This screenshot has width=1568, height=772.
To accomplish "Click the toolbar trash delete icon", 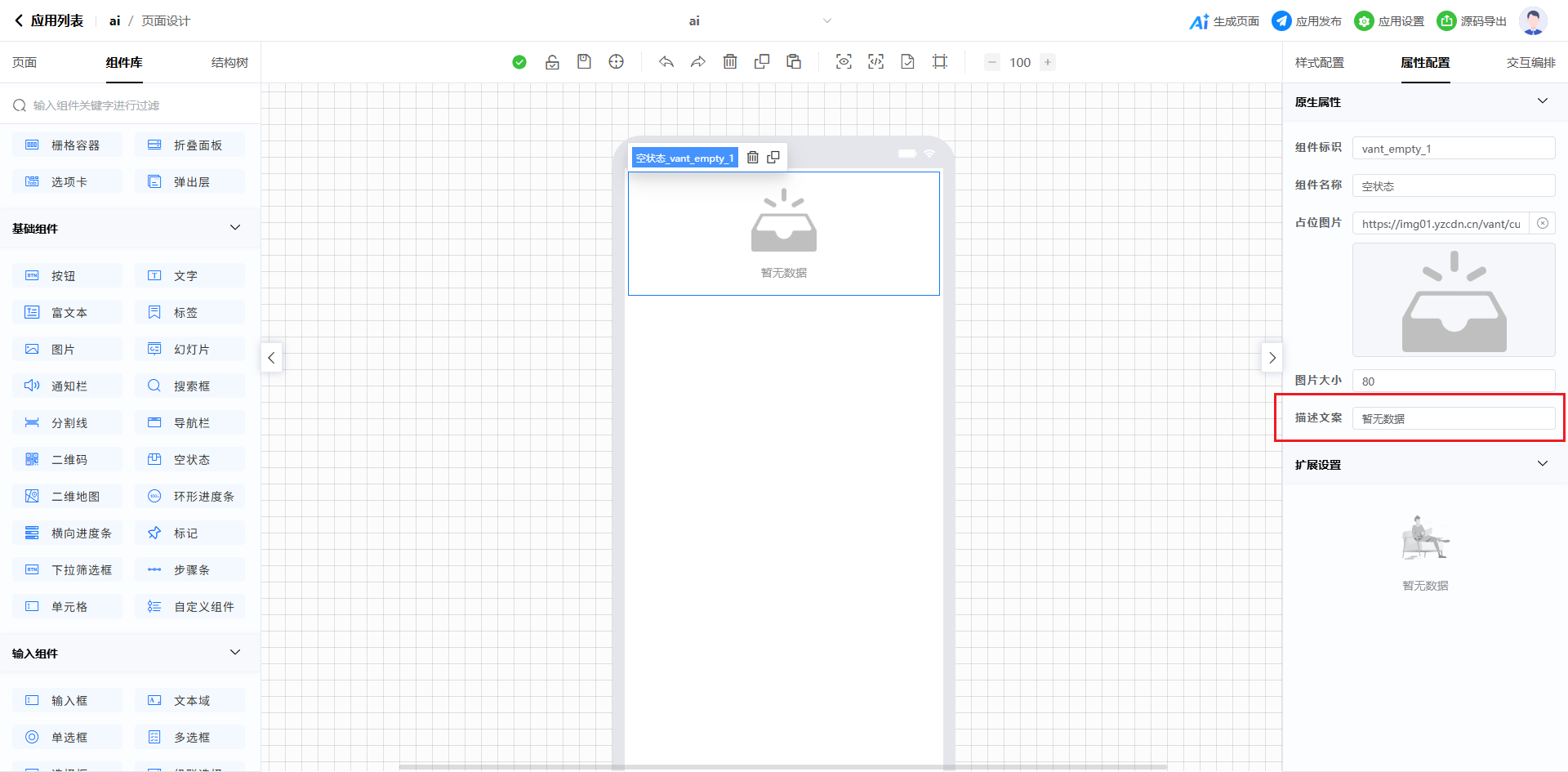I will (x=730, y=62).
